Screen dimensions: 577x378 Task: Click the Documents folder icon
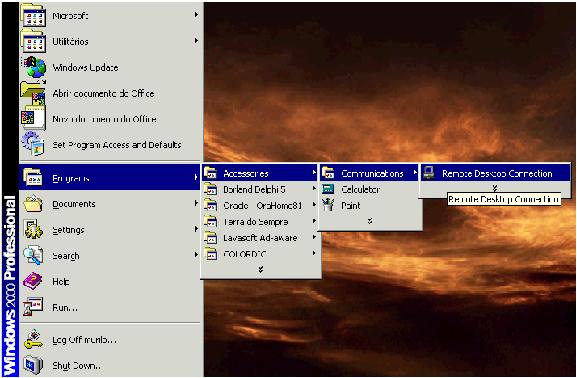(33, 204)
